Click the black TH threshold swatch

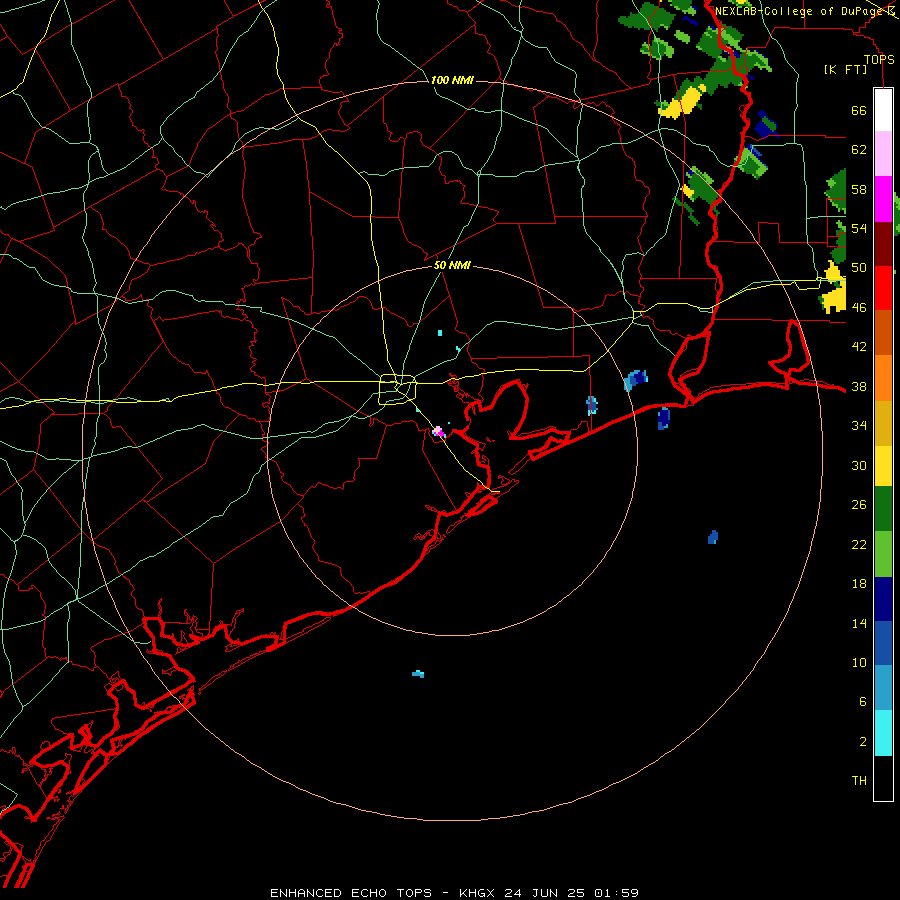pyautogui.click(x=883, y=778)
